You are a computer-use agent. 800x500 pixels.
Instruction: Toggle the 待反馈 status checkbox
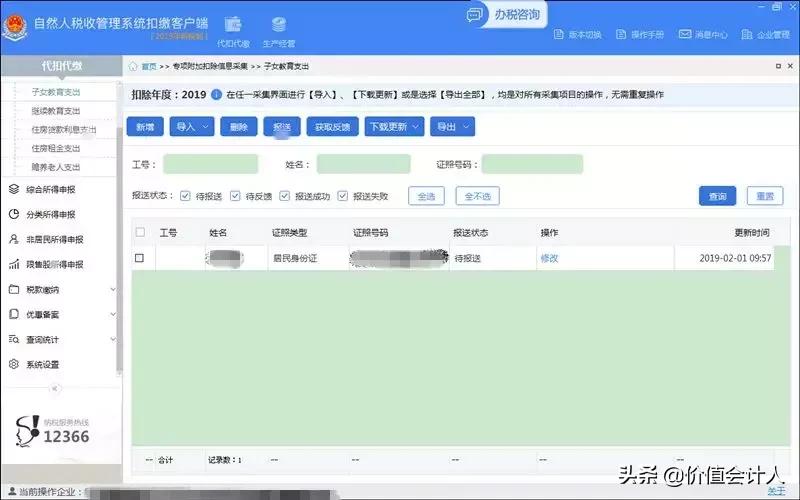(235, 196)
